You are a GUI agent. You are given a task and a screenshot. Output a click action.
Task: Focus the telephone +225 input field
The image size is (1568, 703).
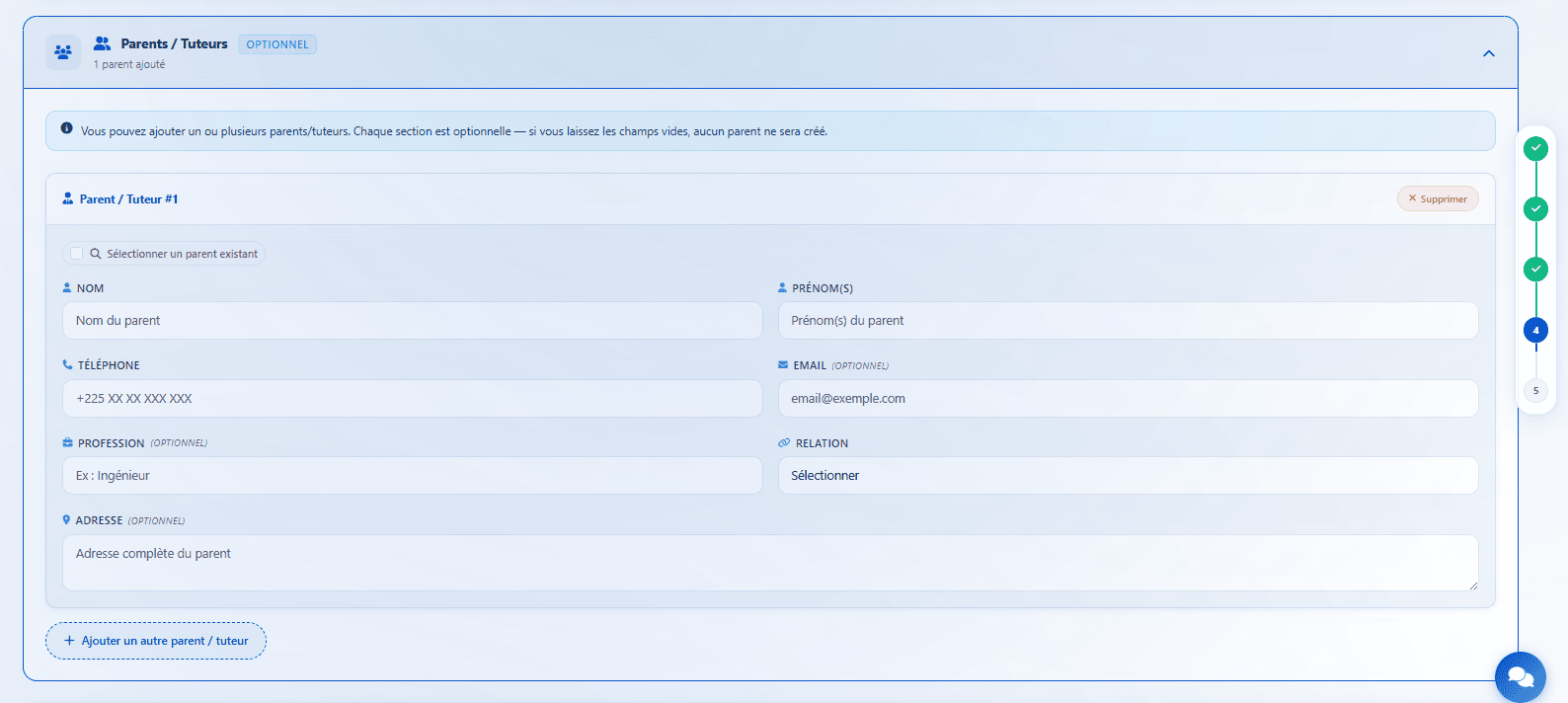coord(413,399)
